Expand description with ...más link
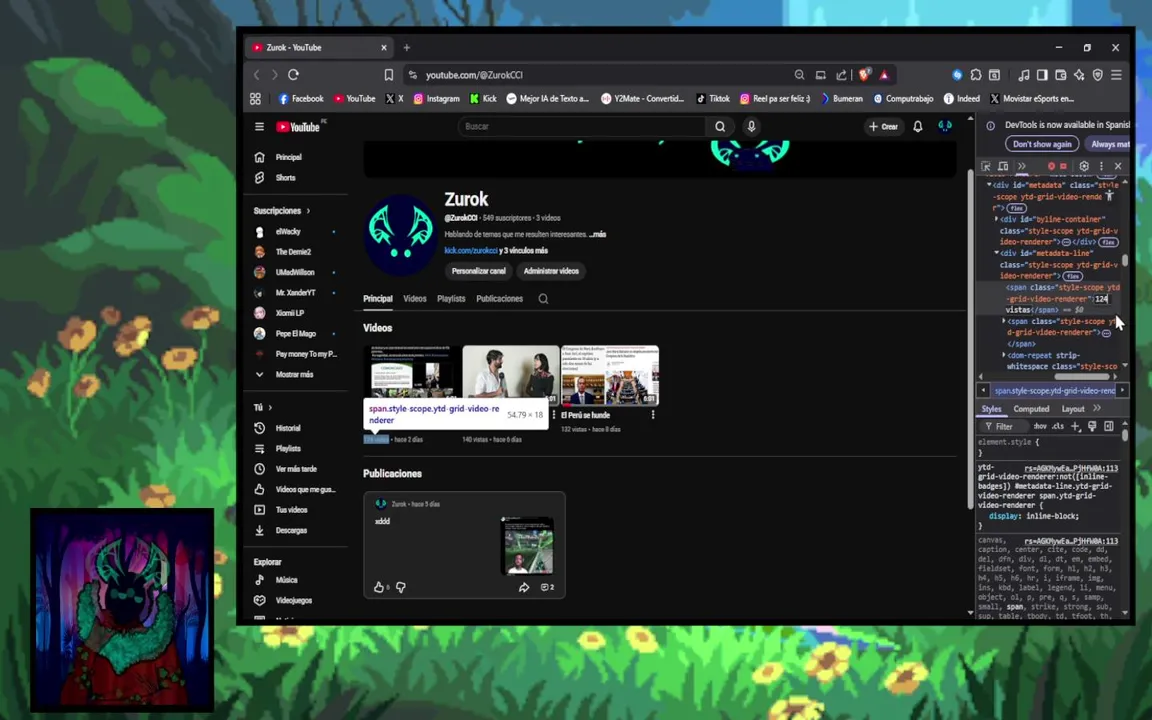Viewport: 1152px width, 720px height. [x=597, y=234]
